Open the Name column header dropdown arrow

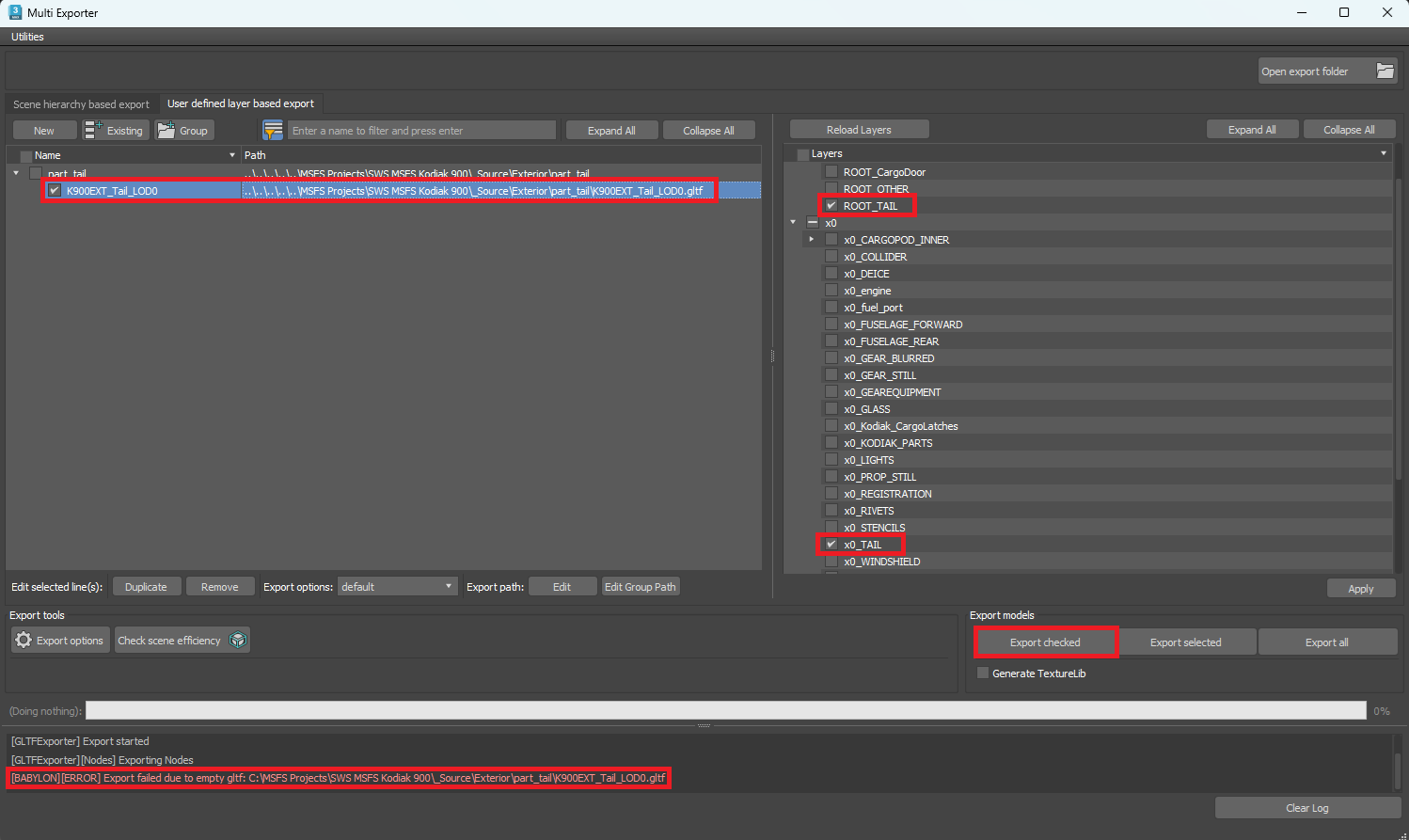point(232,155)
